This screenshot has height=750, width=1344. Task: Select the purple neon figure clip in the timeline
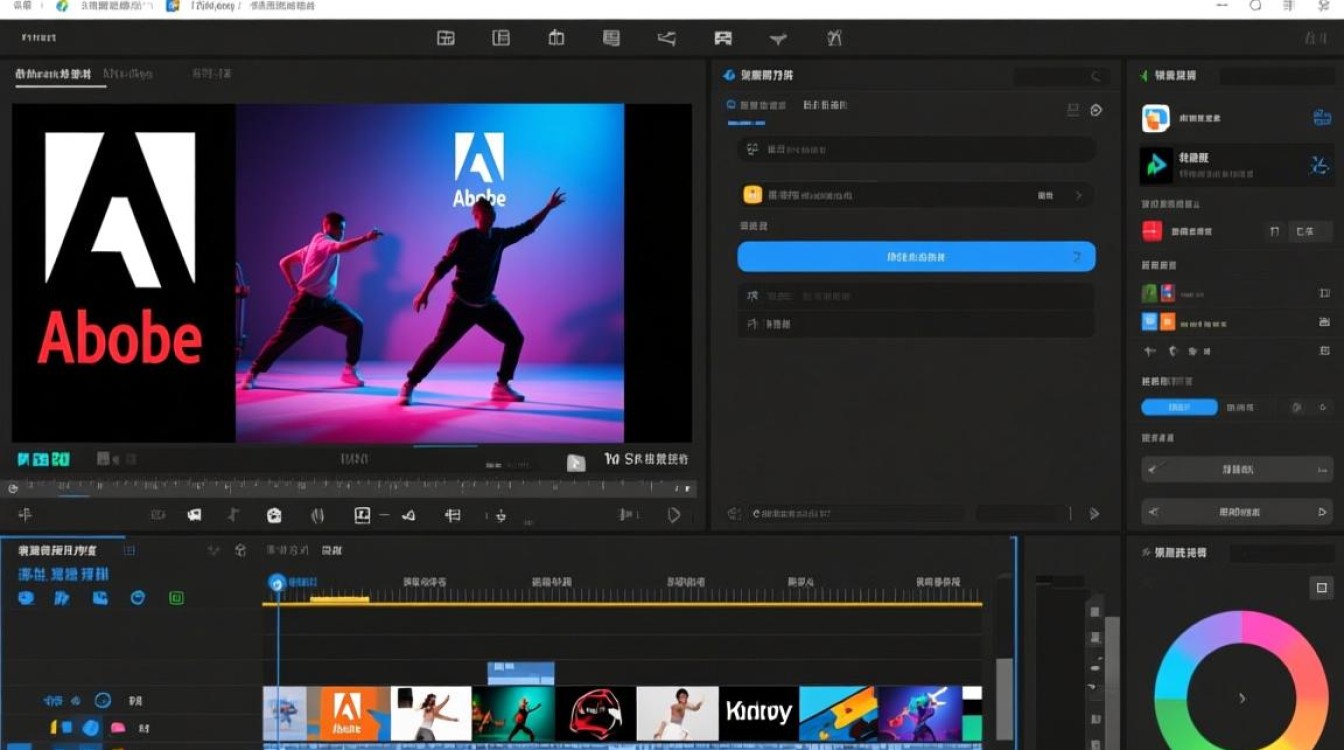coord(920,713)
